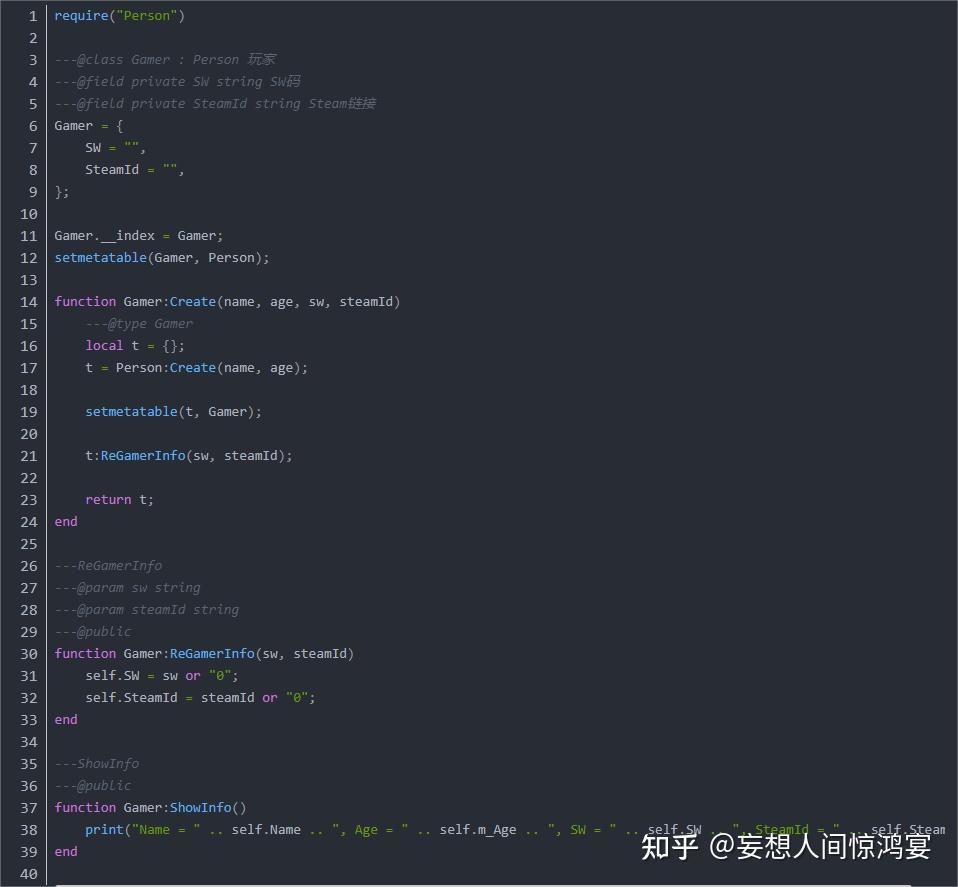Click the print("Name = " ...) statement on line 38
958x887 pixels.
pos(515,830)
